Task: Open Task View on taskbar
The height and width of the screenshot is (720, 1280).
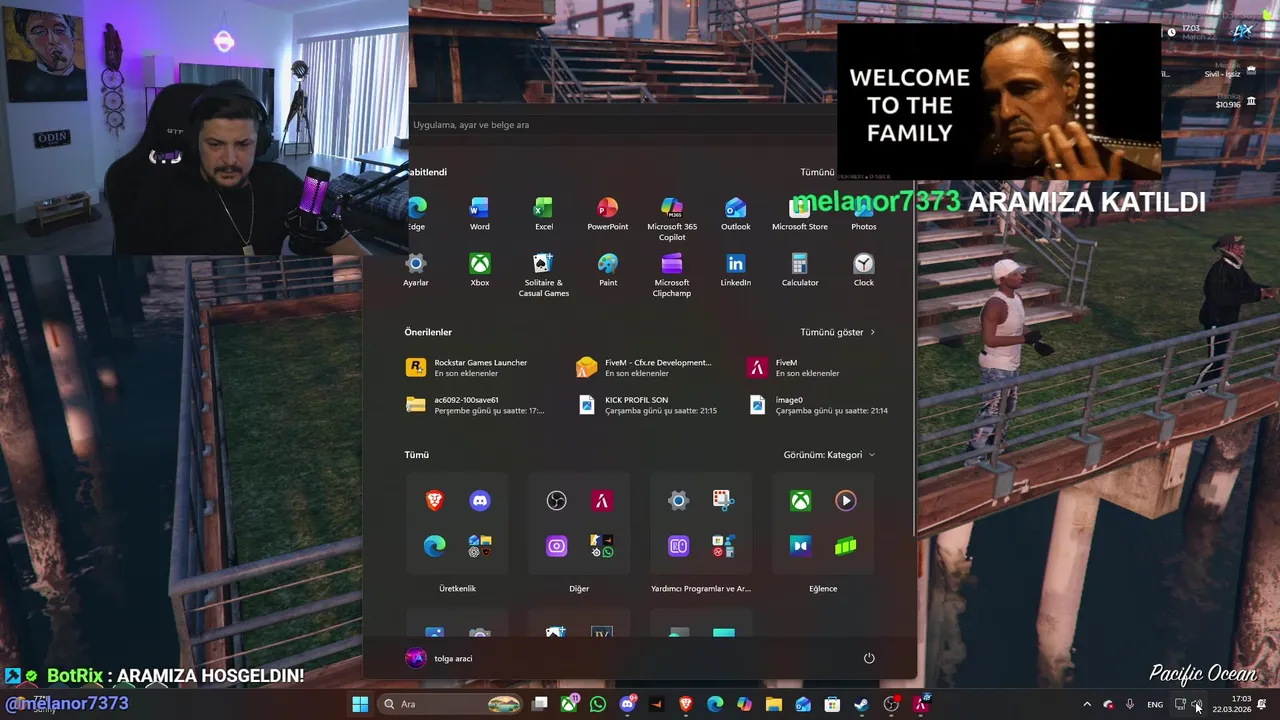Action: 540,704
